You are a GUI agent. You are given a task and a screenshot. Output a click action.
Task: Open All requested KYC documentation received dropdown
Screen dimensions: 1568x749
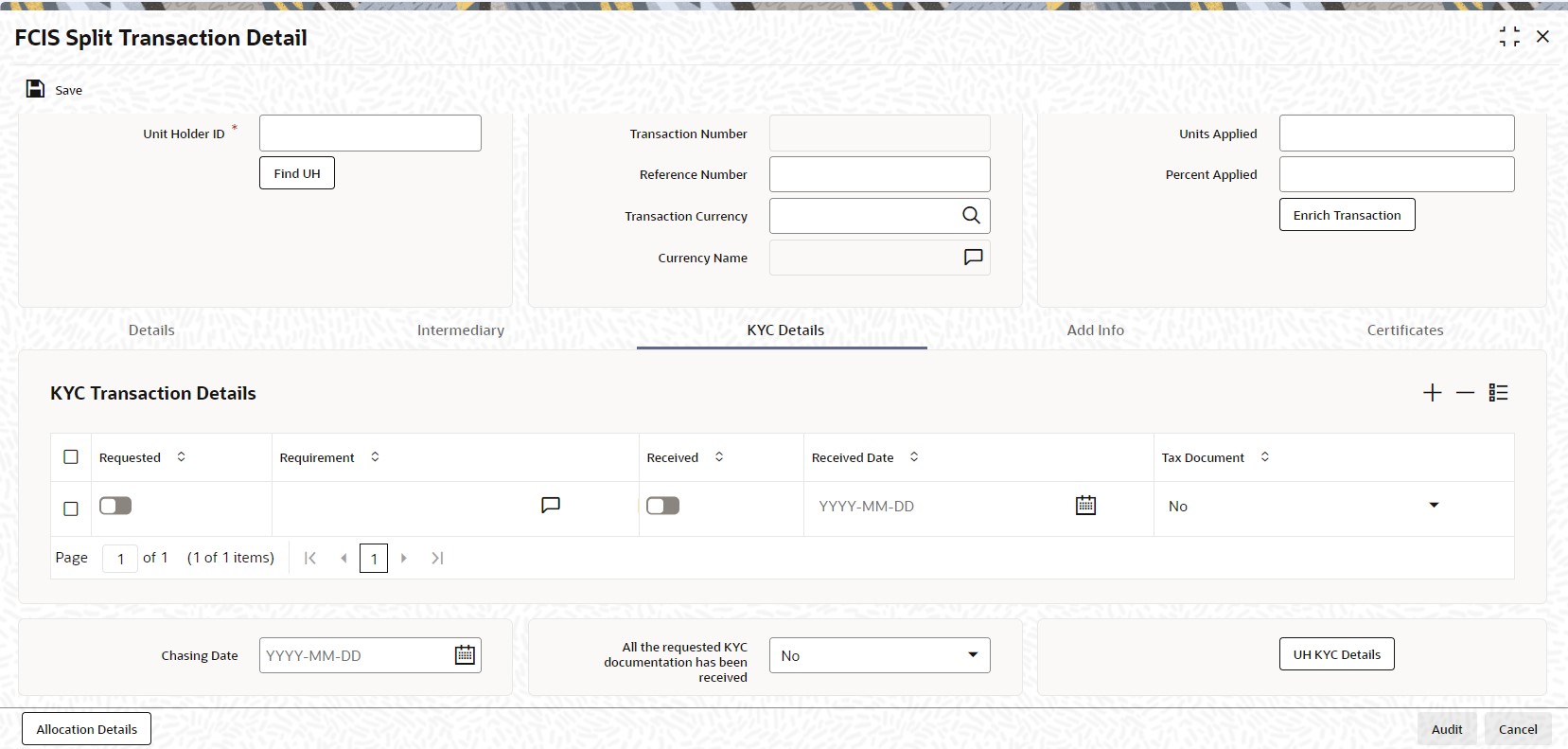pos(880,655)
